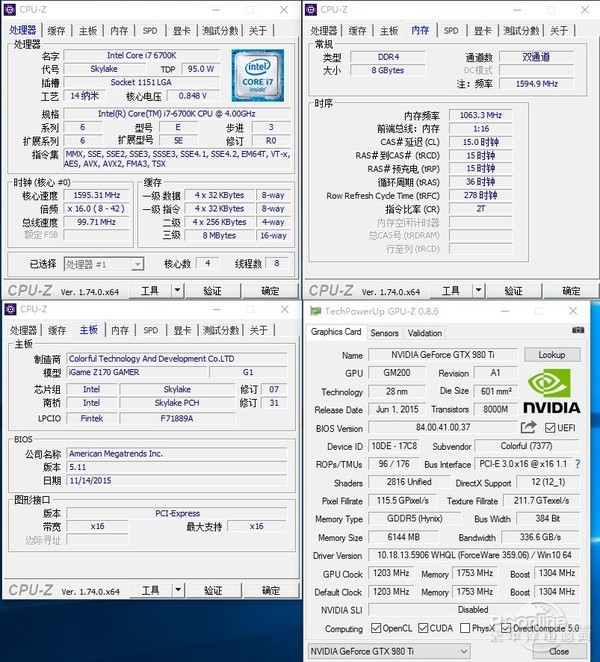Switch to 关于 tab in memory window
The image size is (600, 662).
(559, 30)
